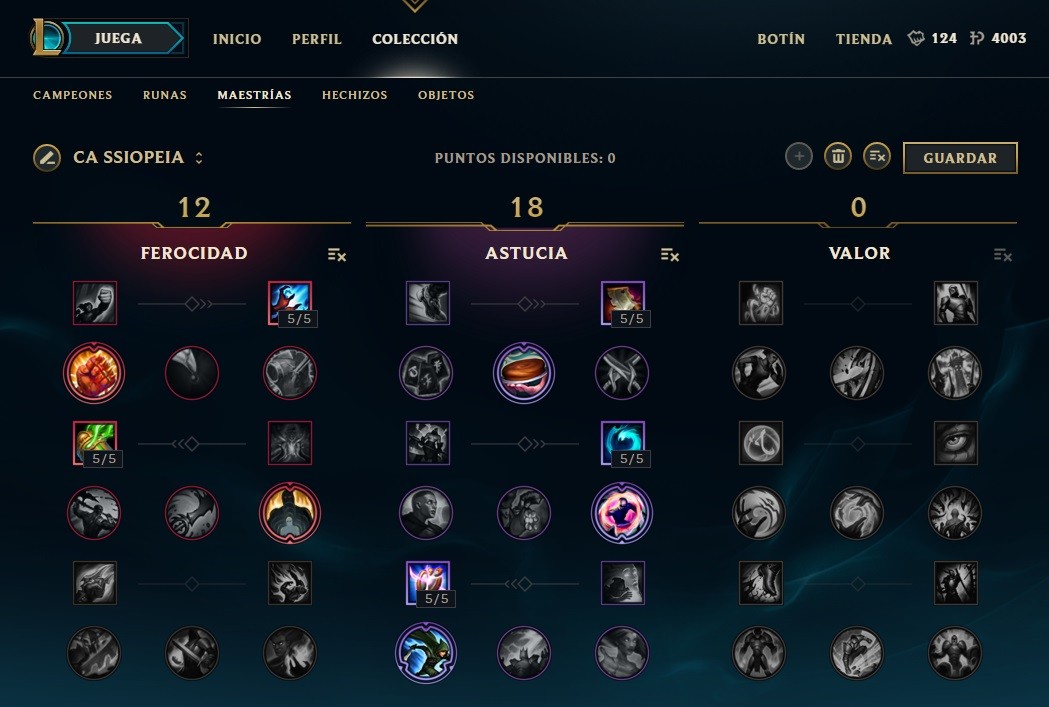This screenshot has height=707, width=1049.
Task: Select the green-hooded keystone mastery in Astucia
Action: pos(425,653)
